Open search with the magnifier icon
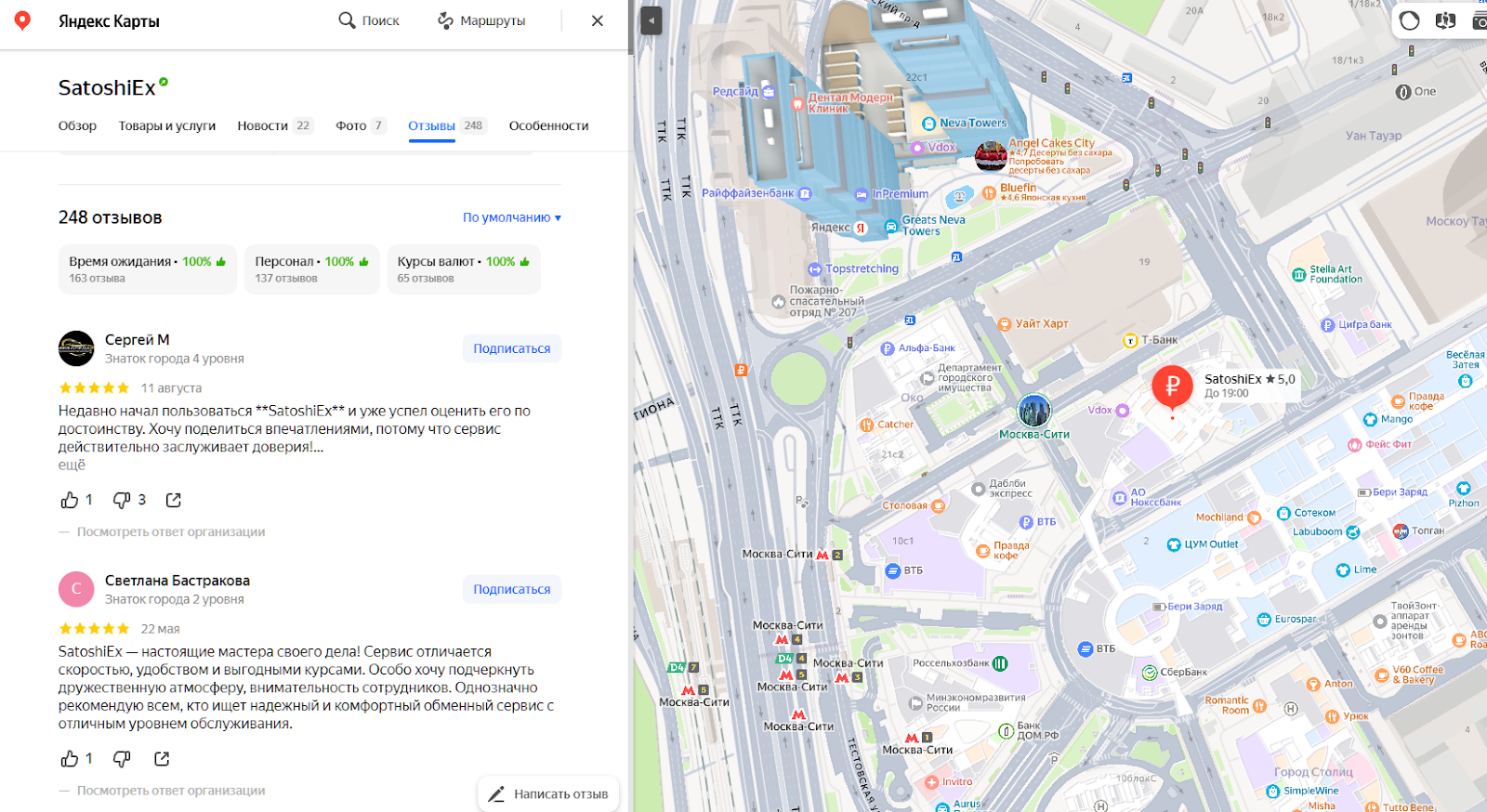Screen dimensions: 1487x812 click(x=347, y=20)
